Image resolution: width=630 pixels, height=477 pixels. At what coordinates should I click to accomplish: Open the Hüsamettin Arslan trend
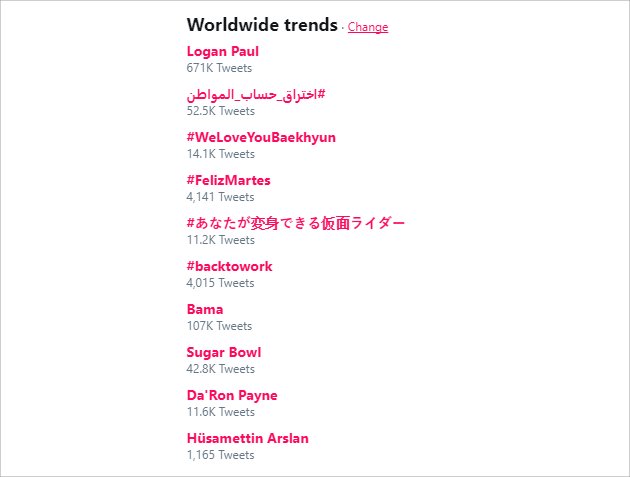click(x=248, y=438)
